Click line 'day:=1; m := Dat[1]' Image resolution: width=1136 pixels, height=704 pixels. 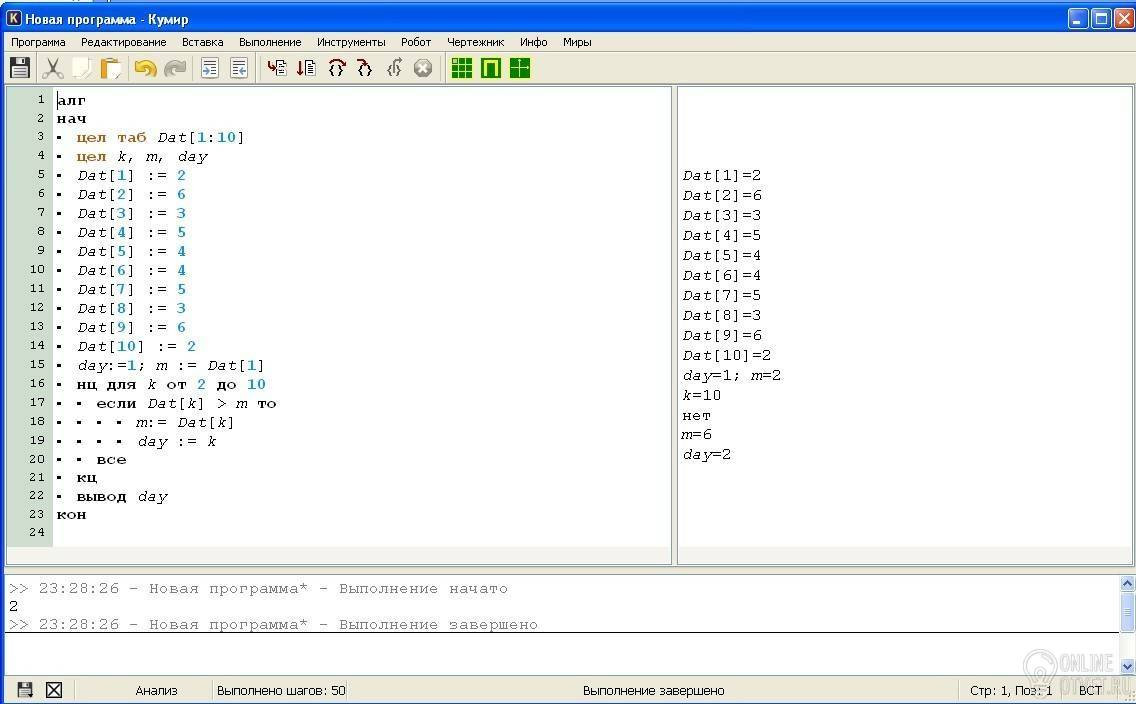click(171, 365)
